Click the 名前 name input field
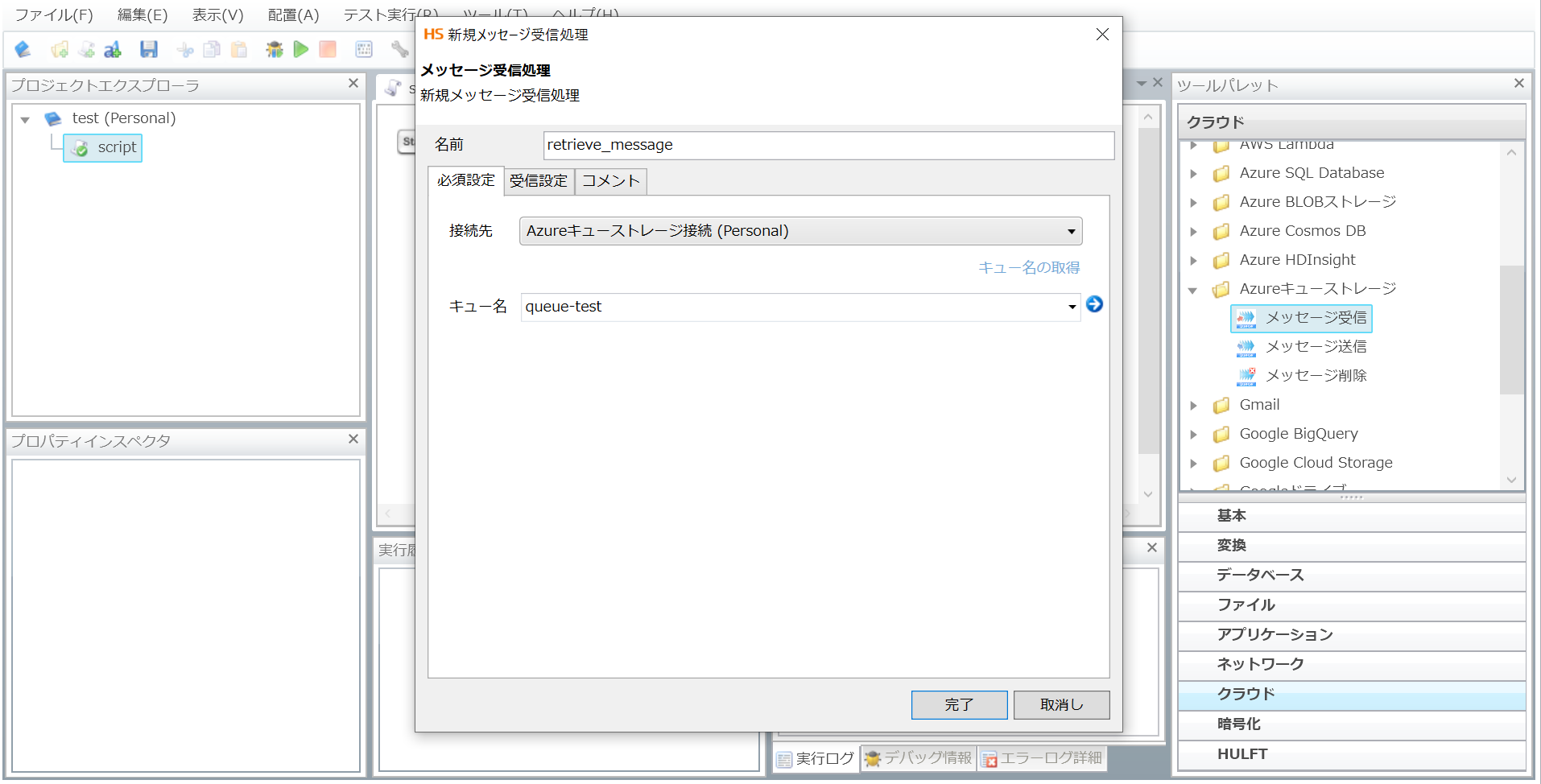Screen dimensions: 1541x784 tap(828, 145)
